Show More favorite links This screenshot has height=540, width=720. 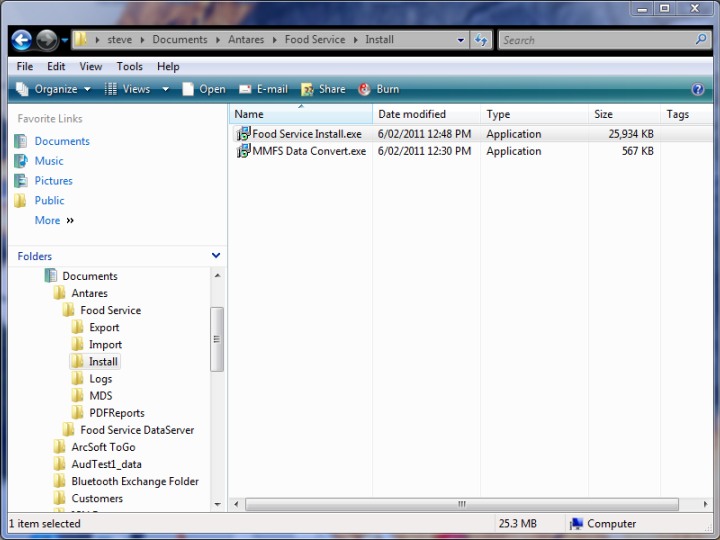pos(54,220)
